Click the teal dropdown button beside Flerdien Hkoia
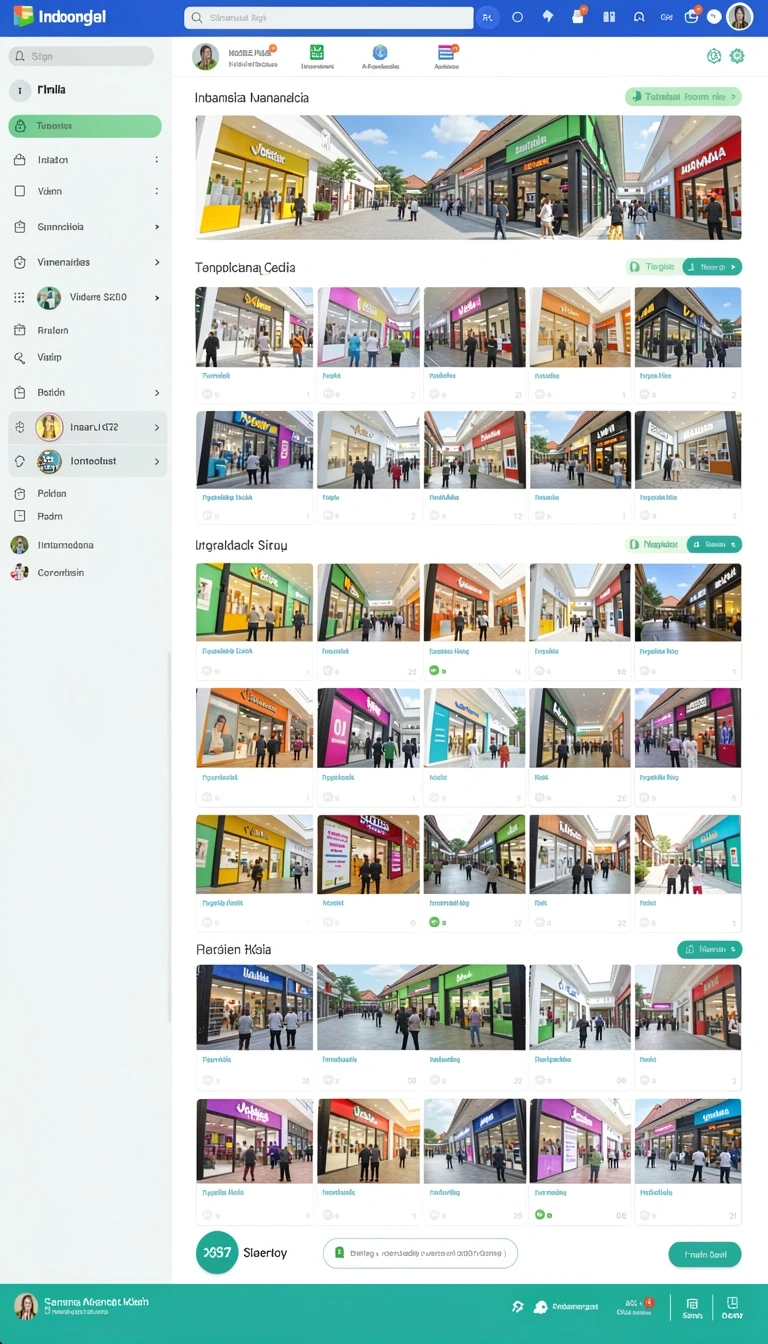Image resolution: width=768 pixels, height=1344 pixels. 709,949
